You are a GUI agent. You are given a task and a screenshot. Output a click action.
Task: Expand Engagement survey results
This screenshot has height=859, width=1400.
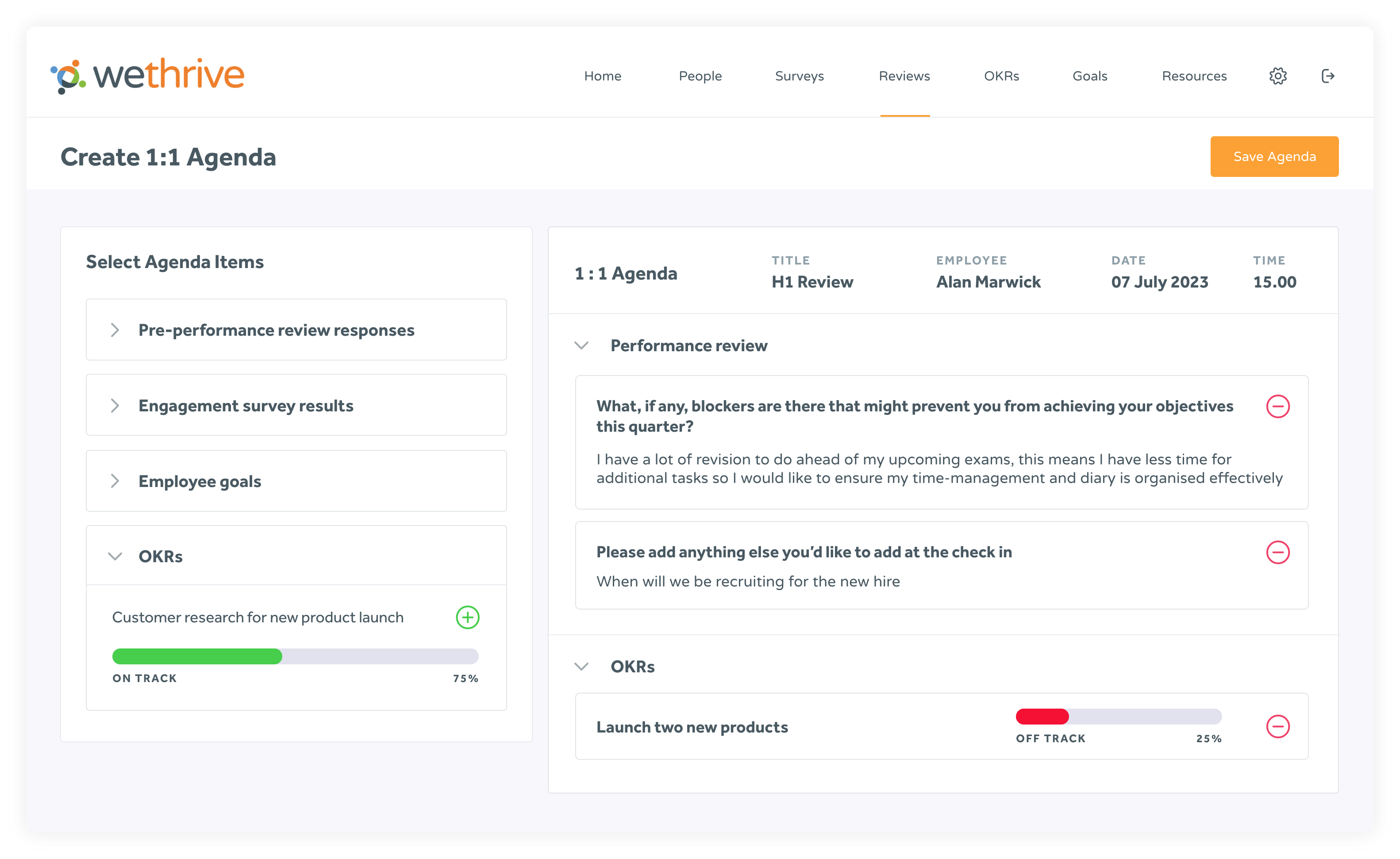pos(116,405)
